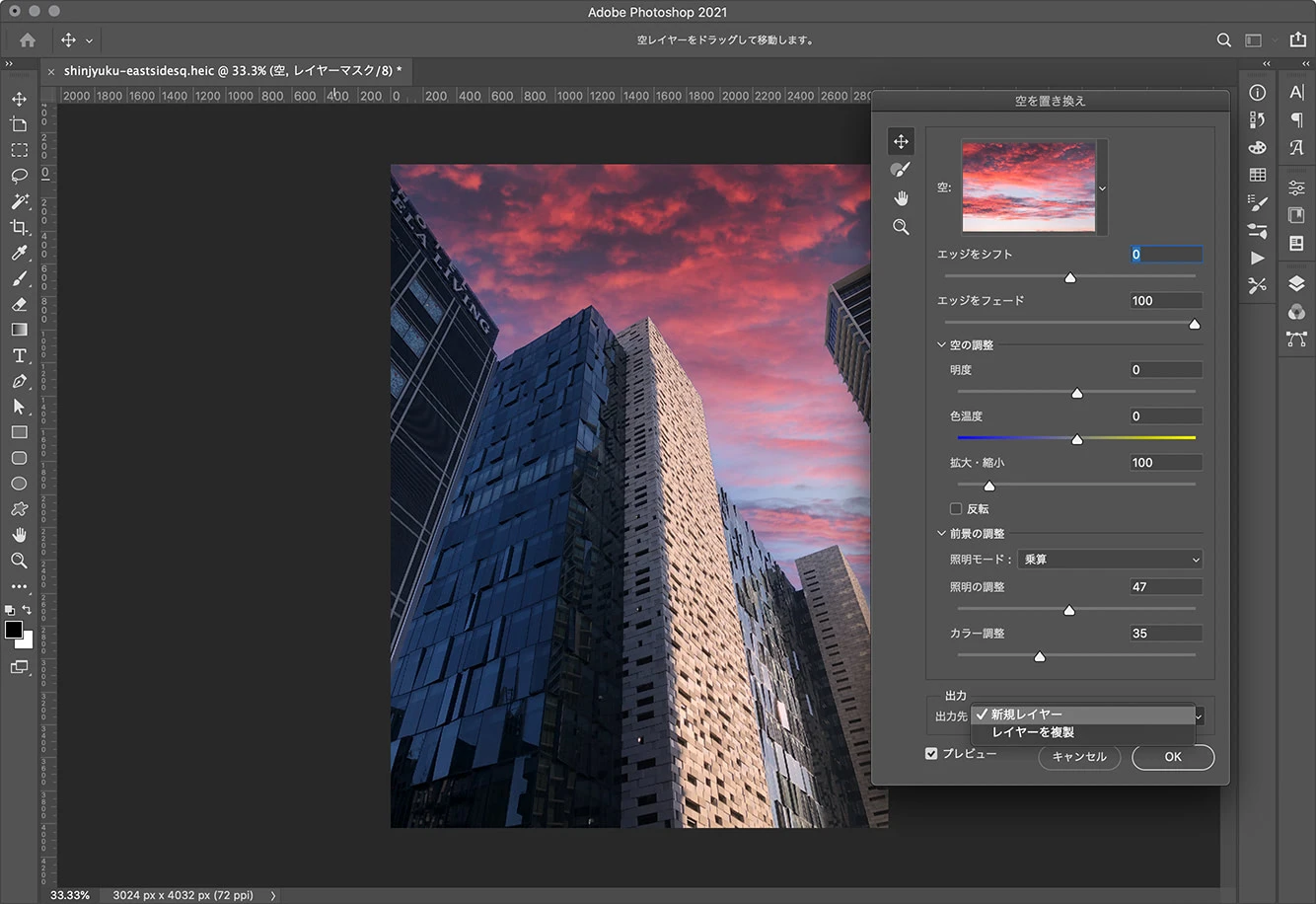The image size is (1316, 904).
Task: Open the sky preset picker arrow
Action: click(1102, 188)
